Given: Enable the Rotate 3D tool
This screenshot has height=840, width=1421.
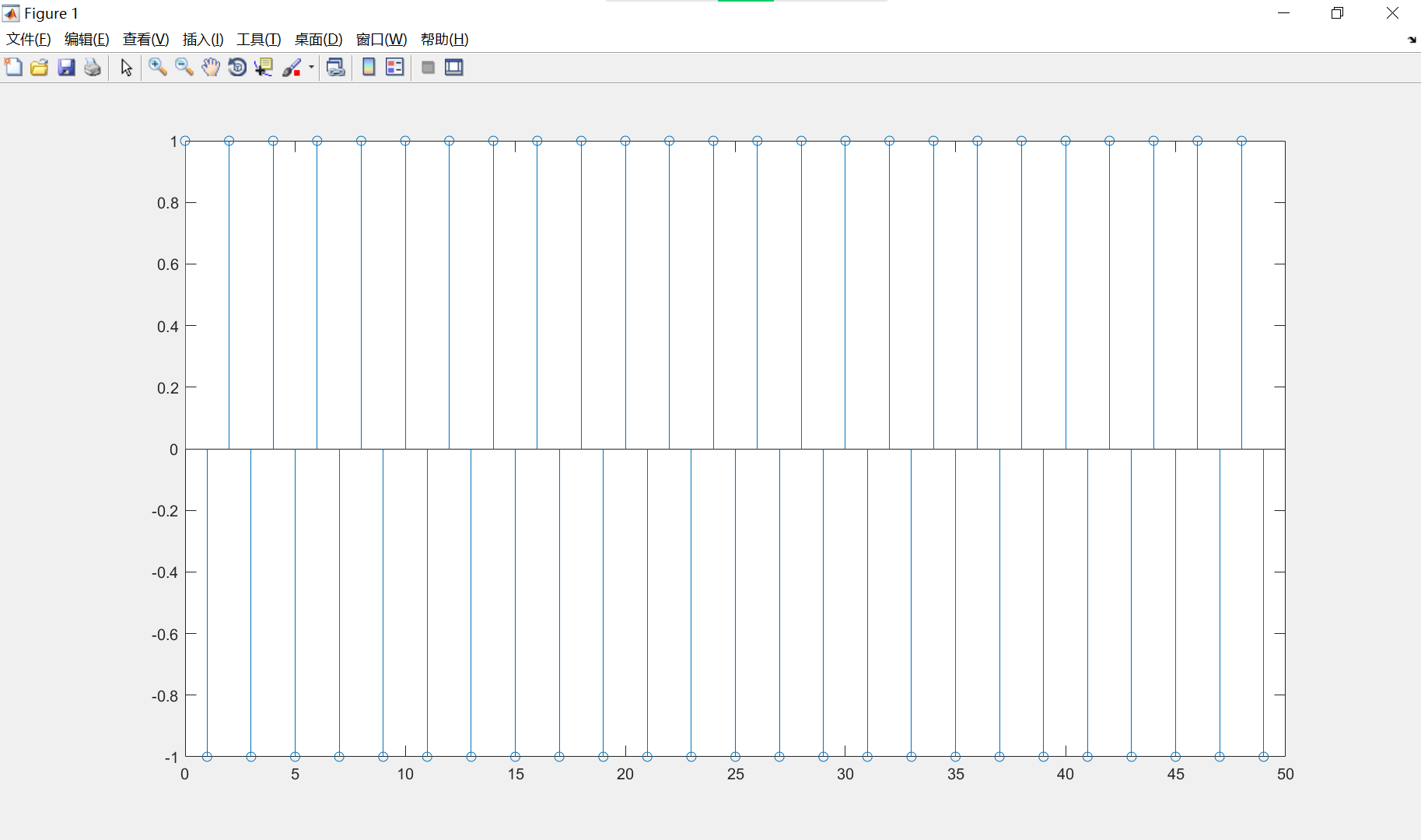Looking at the screenshot, I should [237, 68].
